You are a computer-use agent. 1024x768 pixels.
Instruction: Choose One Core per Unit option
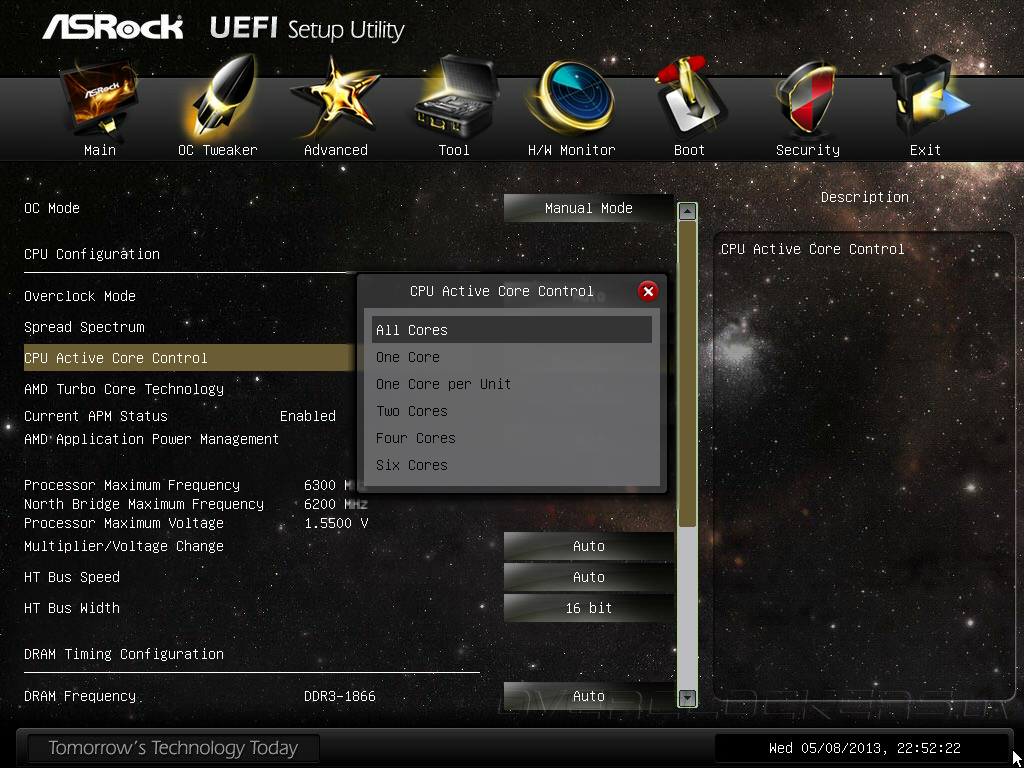click(x=512, y=384)
